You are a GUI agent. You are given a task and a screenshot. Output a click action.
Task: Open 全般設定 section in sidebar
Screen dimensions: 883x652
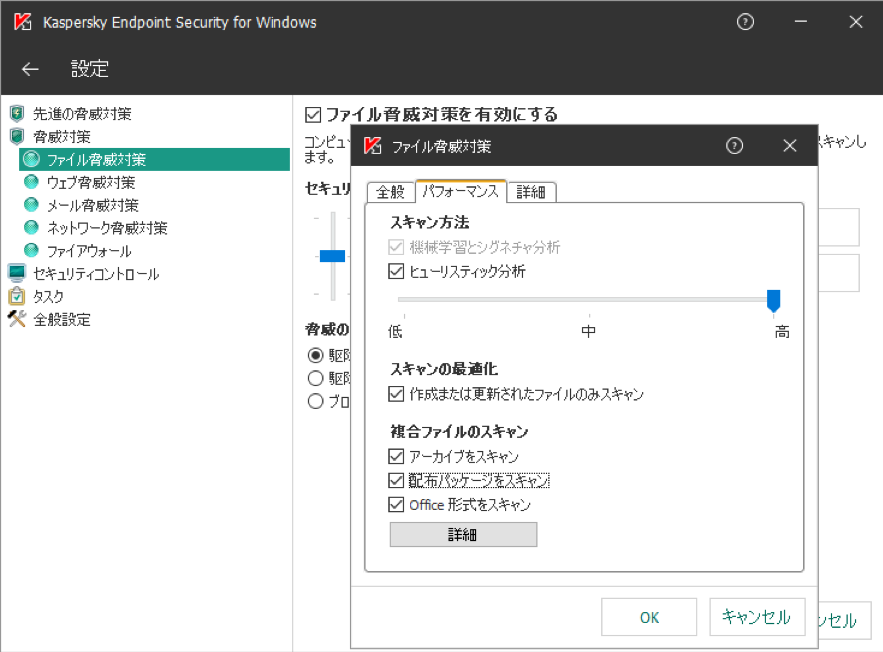(x=62, y=319)
